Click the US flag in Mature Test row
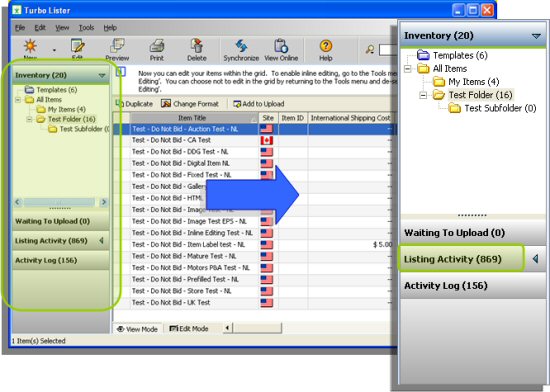Image resolution: width=550 pixels, height=392 pixels. (x=267, y=256)
